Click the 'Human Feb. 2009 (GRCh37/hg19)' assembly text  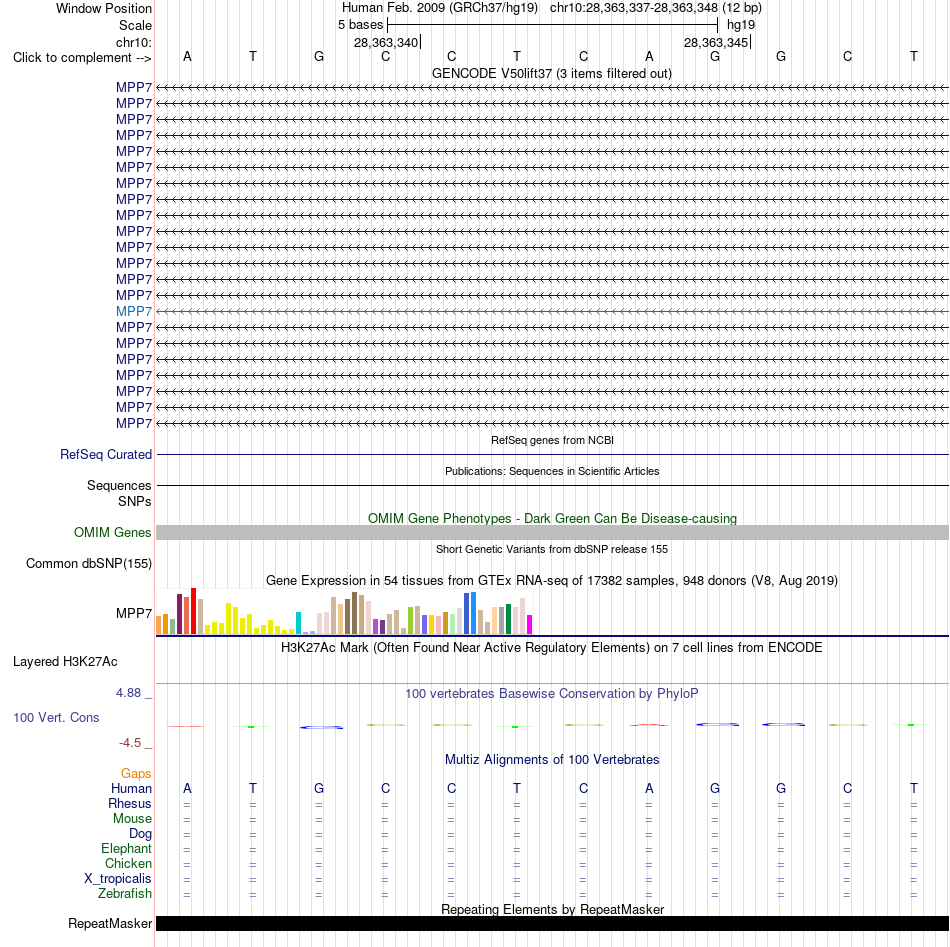440,8
